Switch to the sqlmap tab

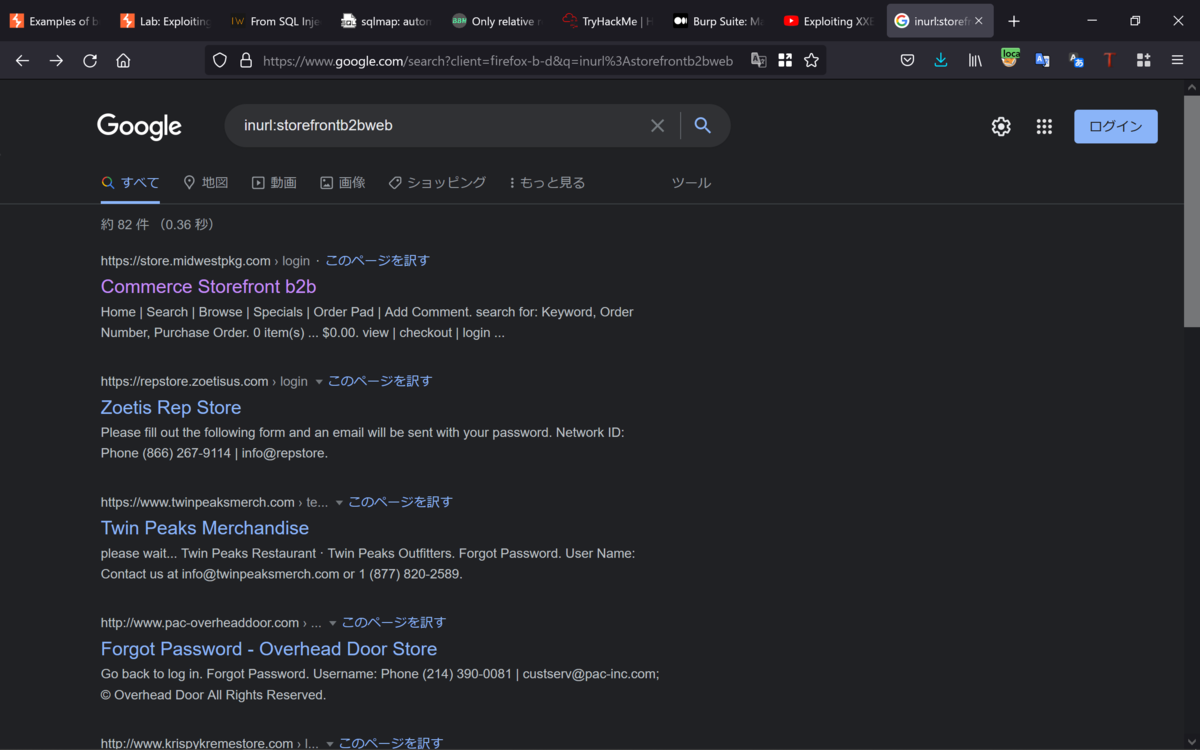tap(385, 21)
